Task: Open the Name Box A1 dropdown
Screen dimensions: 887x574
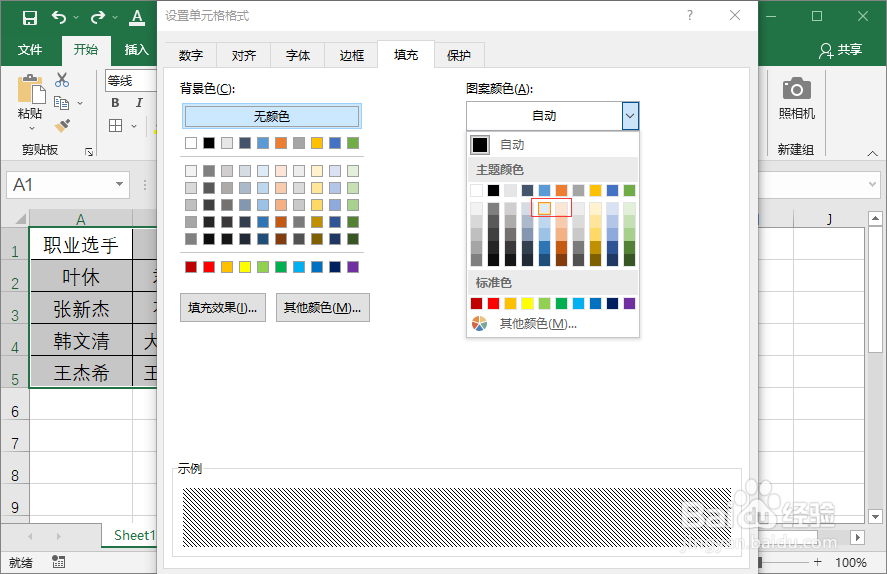Action: pos(119,184)
